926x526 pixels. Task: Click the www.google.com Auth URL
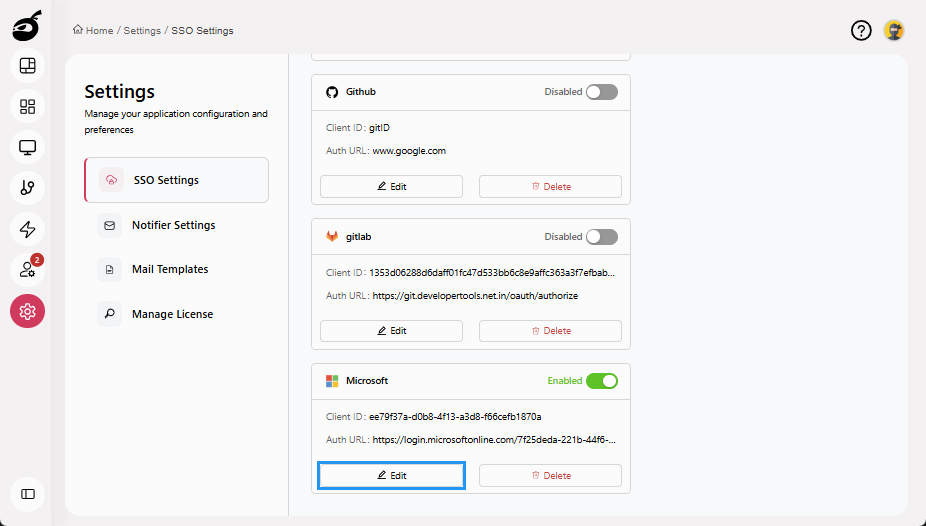coord(409,151)
